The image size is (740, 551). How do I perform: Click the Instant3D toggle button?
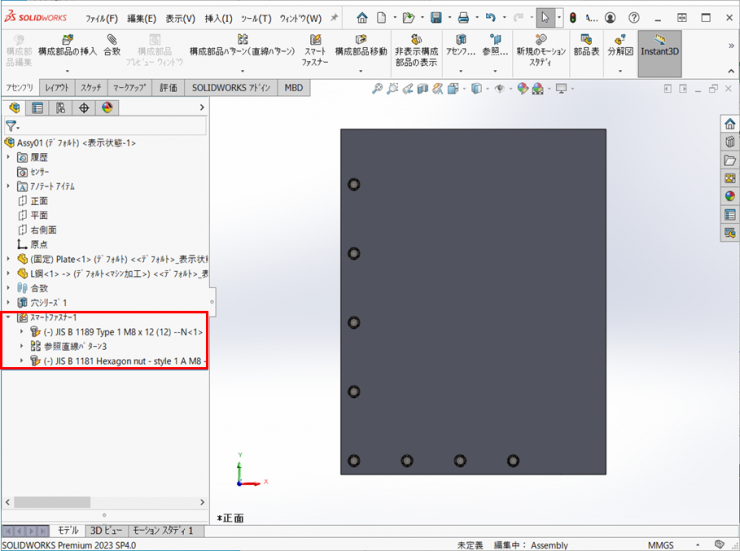coord(659,52)
